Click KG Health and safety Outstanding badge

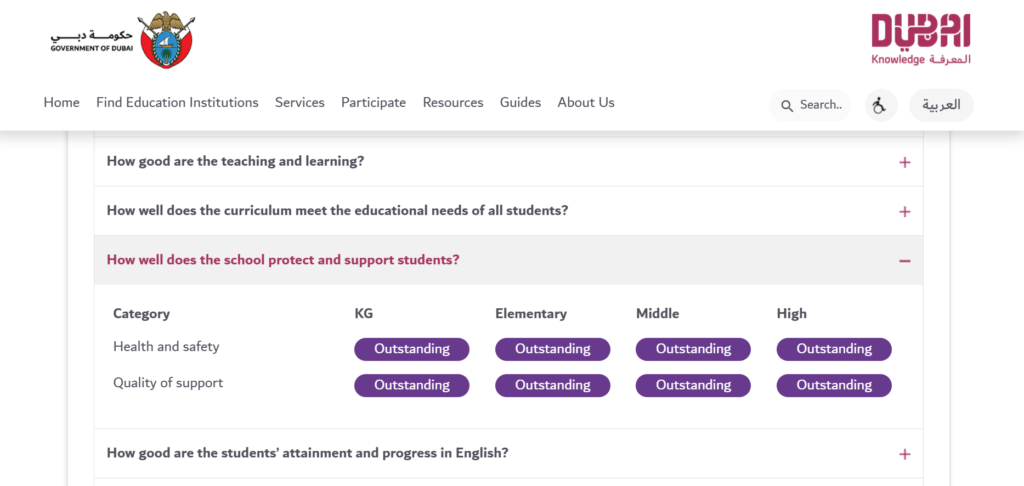coord(411,349)
